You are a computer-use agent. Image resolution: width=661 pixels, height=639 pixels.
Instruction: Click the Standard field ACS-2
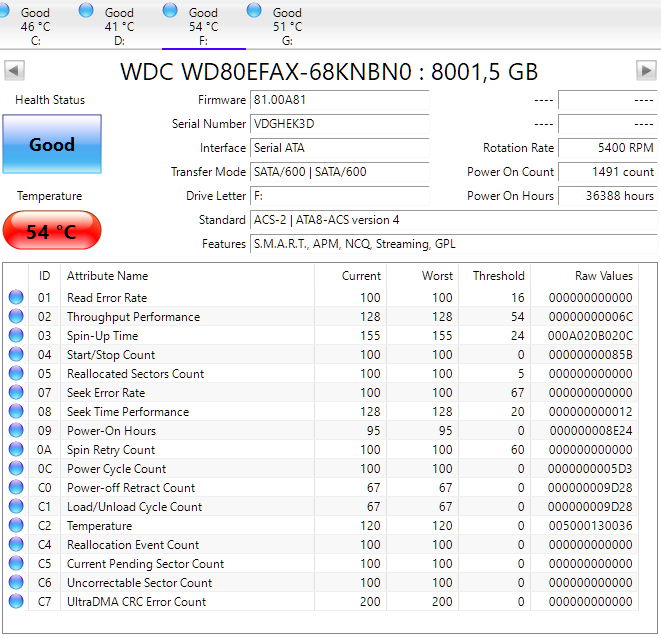[454, 220]
